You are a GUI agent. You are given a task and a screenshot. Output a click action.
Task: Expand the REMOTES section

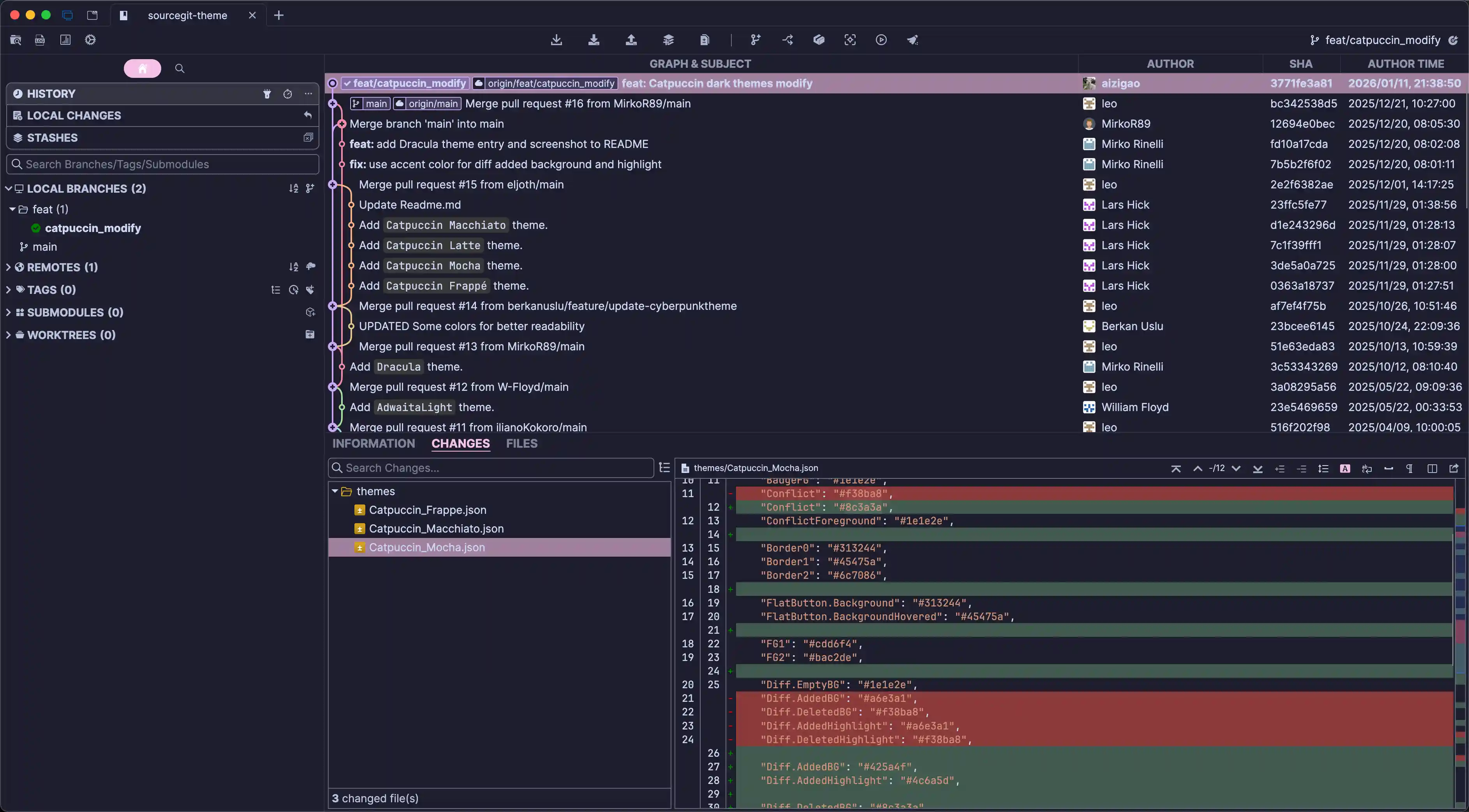(x=8, y=267)
